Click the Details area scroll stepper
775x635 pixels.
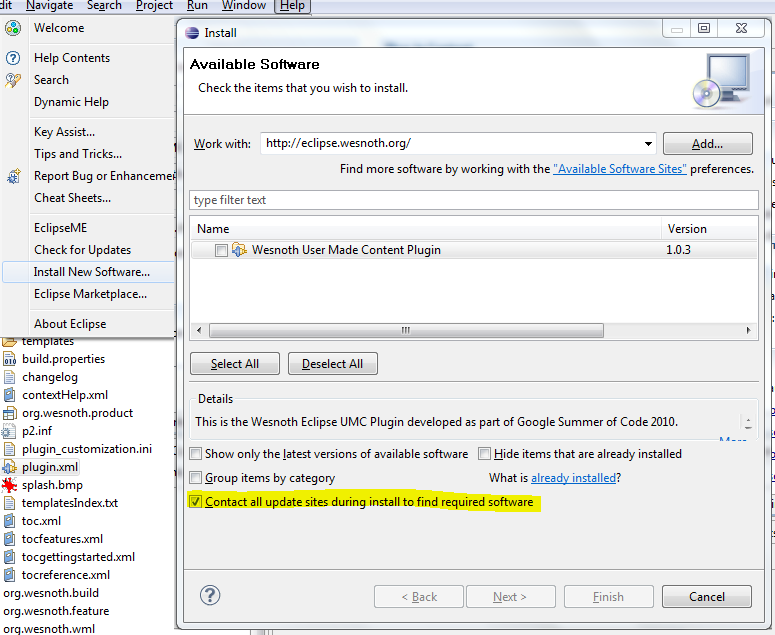click(748, 423)
